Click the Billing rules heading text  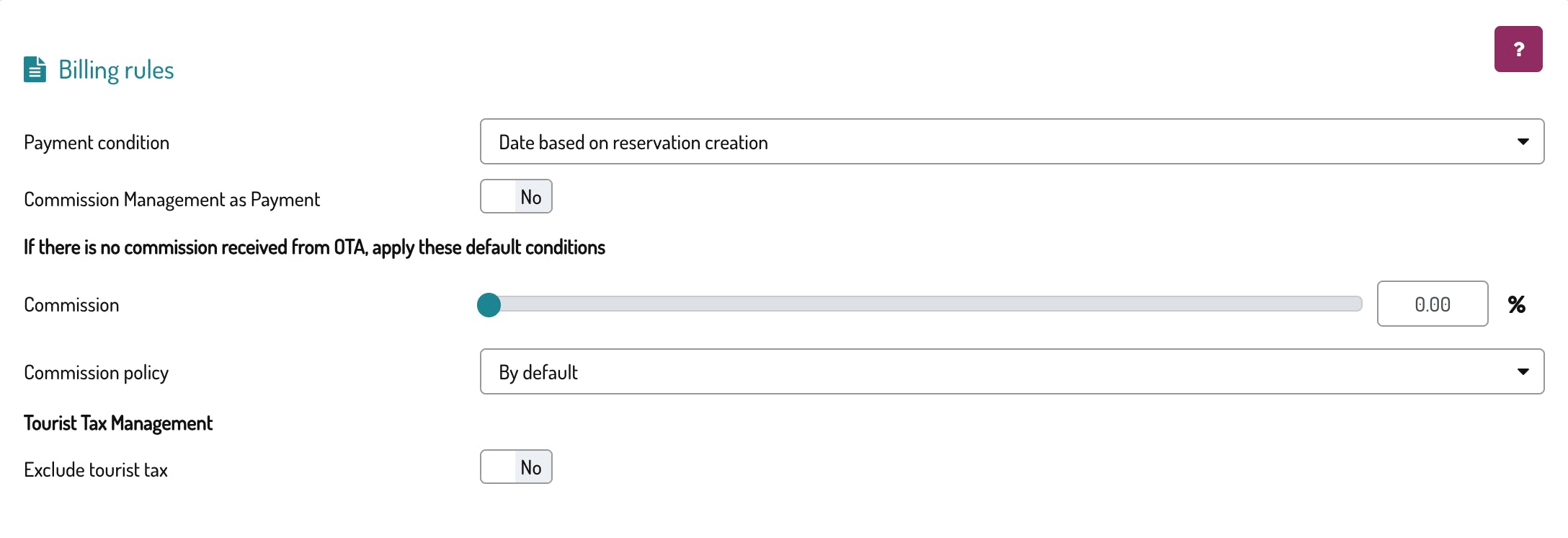[116, 70]
